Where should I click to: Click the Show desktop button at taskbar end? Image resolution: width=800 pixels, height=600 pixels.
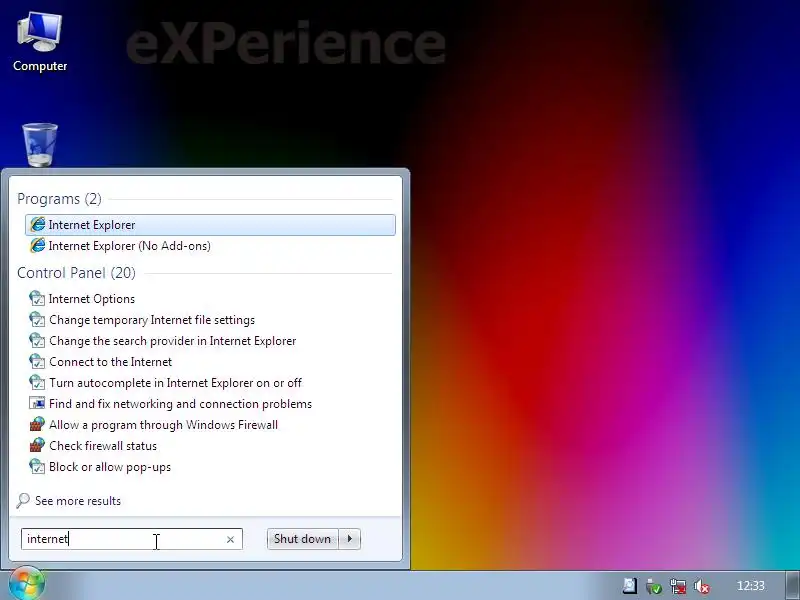[x=793, y=586]
